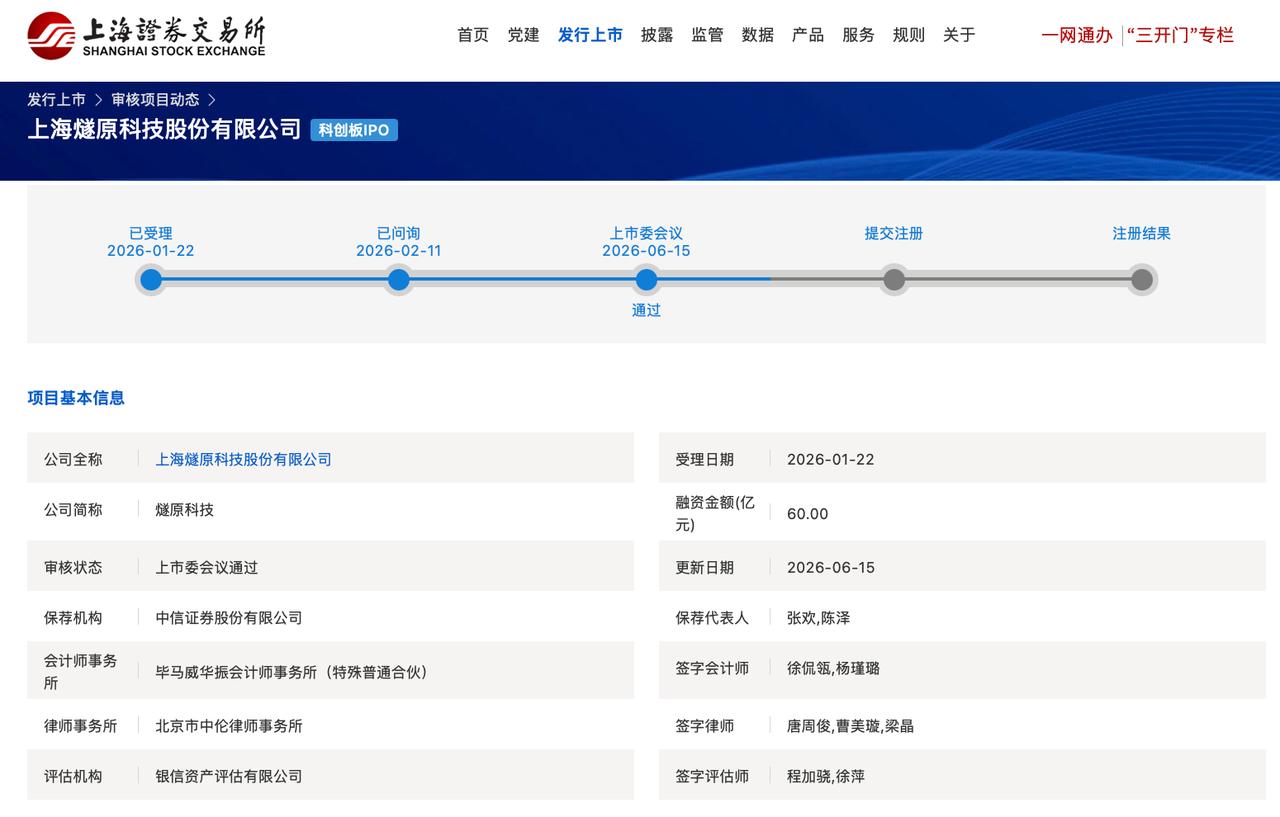
Task: Click the 已问询 timeline dot
Action: 398,280
